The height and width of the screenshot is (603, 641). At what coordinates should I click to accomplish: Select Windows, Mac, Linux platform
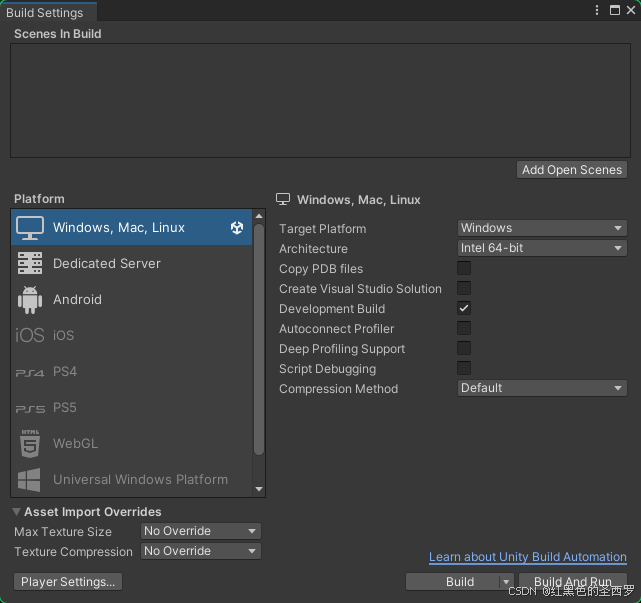[x=132, y=227]
